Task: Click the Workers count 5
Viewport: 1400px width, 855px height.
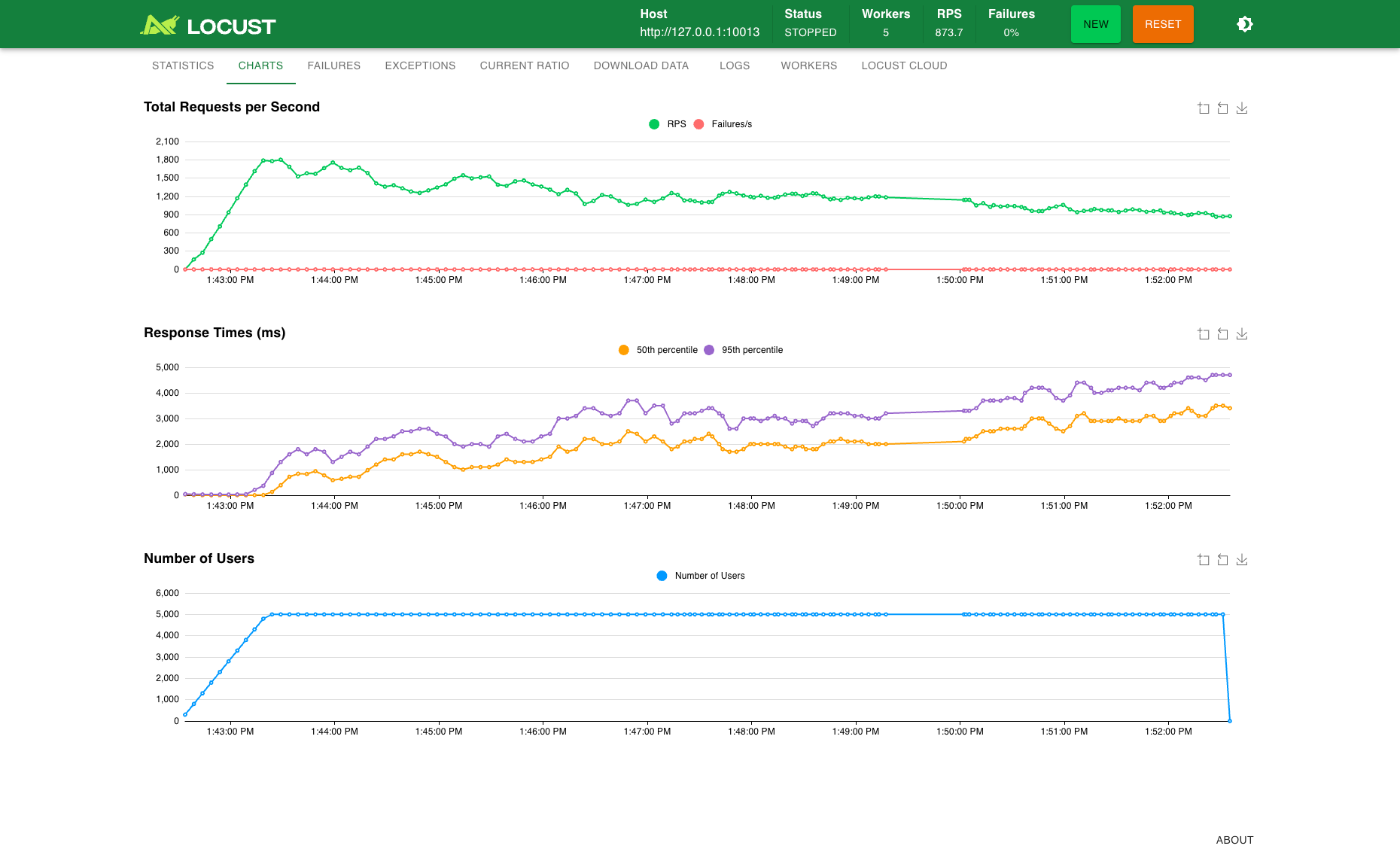Action: tap(886, 32)
